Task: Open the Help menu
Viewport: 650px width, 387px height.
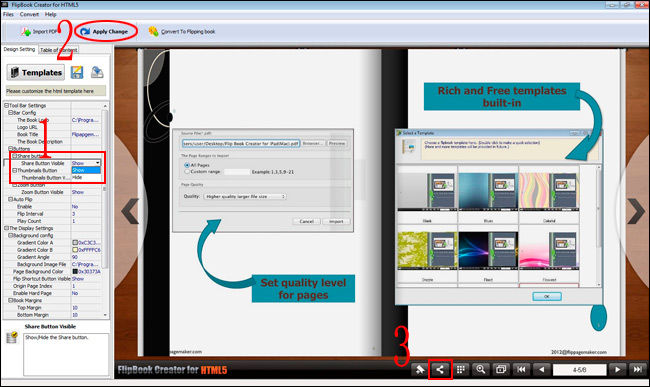Action: [x=51, y=14]
